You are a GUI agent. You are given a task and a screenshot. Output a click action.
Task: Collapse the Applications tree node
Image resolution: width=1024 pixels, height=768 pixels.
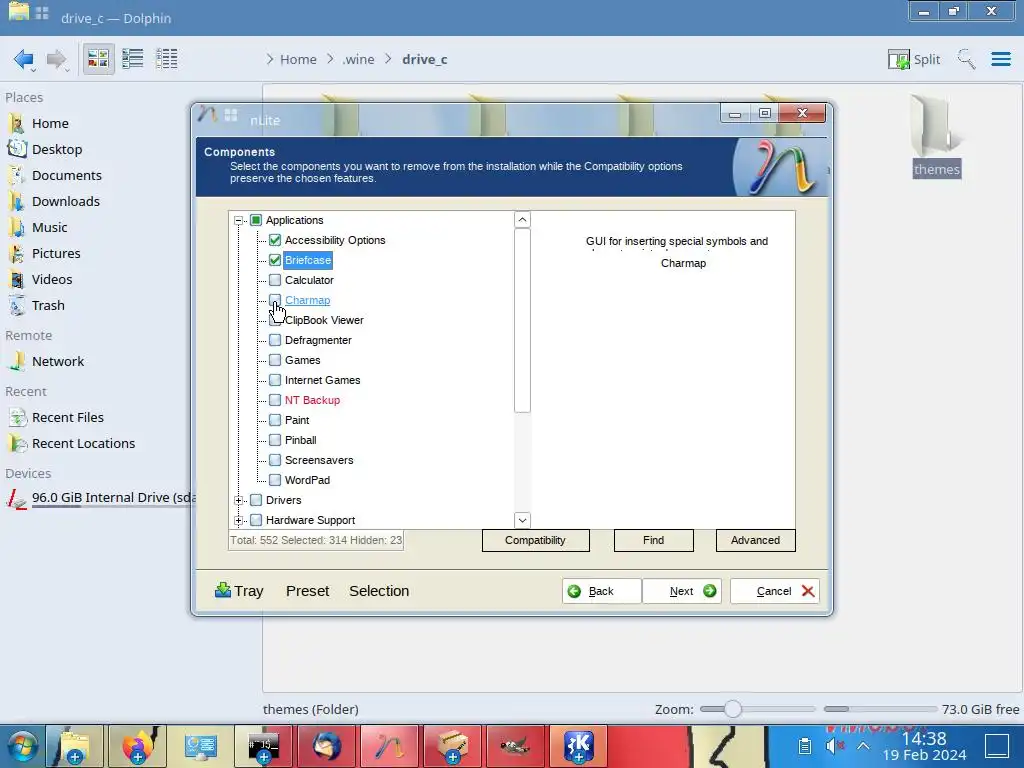point(238,220)
